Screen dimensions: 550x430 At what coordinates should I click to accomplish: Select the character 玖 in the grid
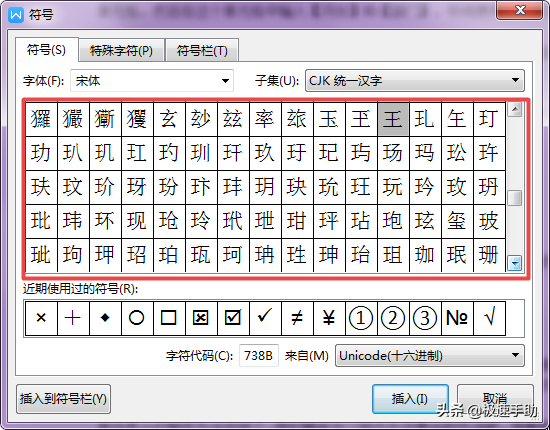pos(265,153)
